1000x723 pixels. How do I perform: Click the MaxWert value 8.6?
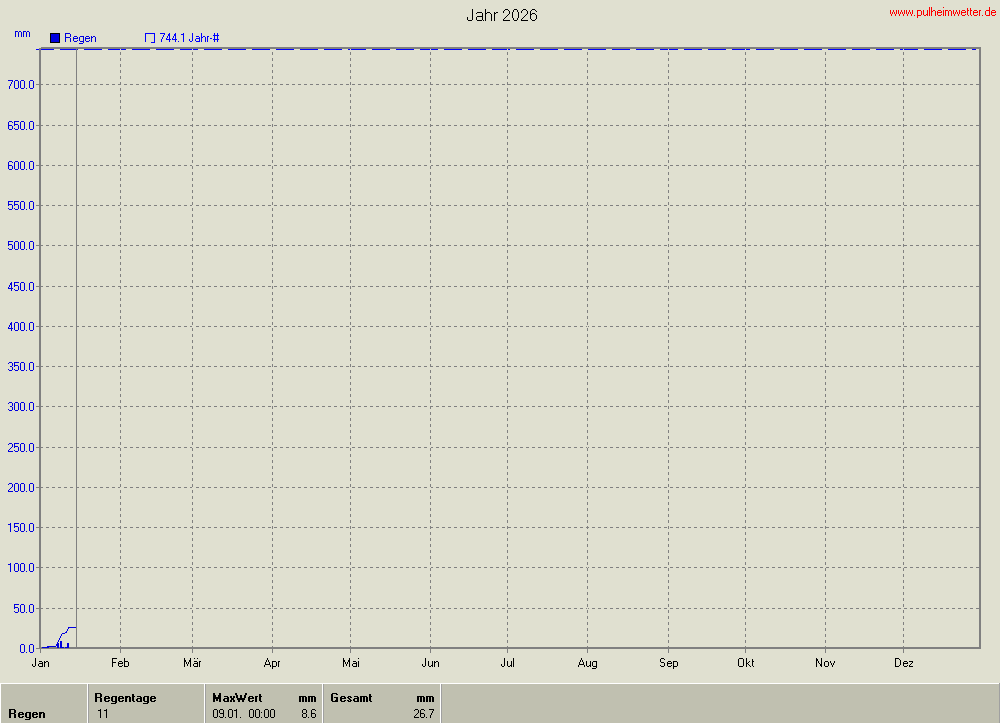(x=309, y=714)
